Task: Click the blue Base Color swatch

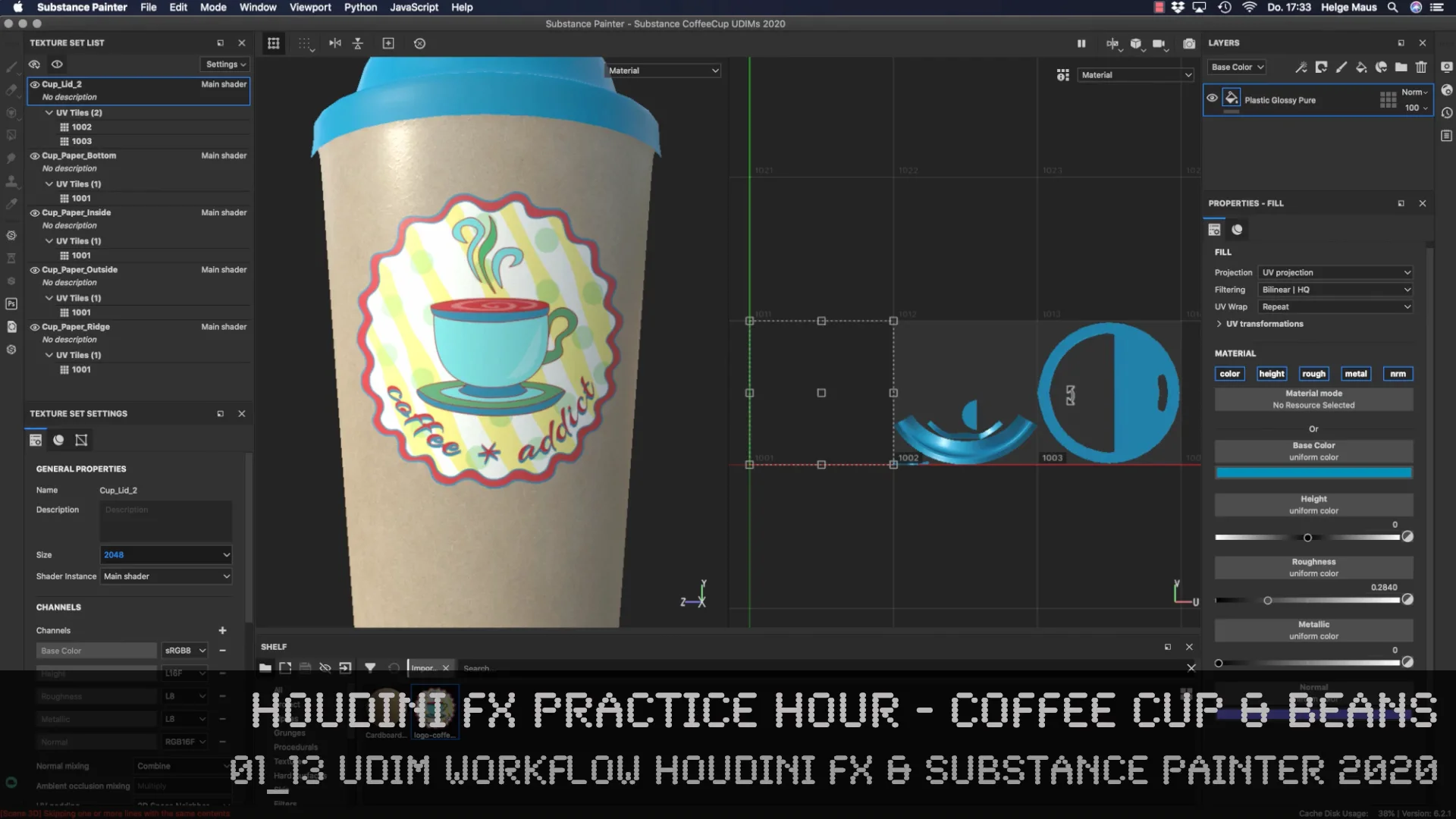Action: tap(1313, 473)
